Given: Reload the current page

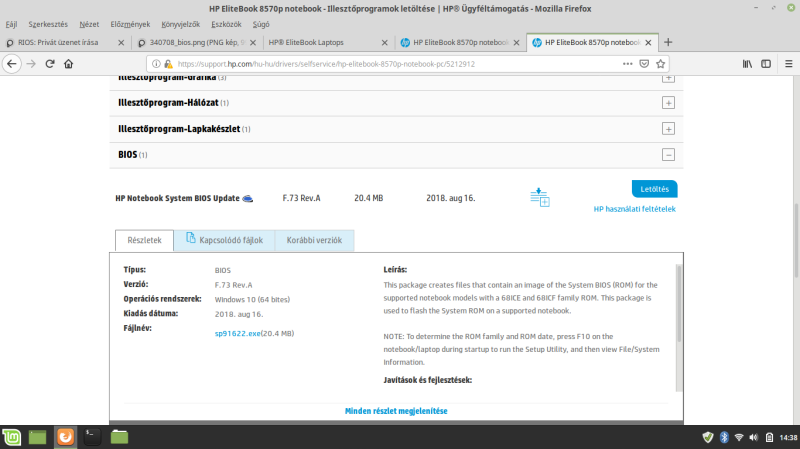Looking at the screenshot, I should [x=50, y=64].
